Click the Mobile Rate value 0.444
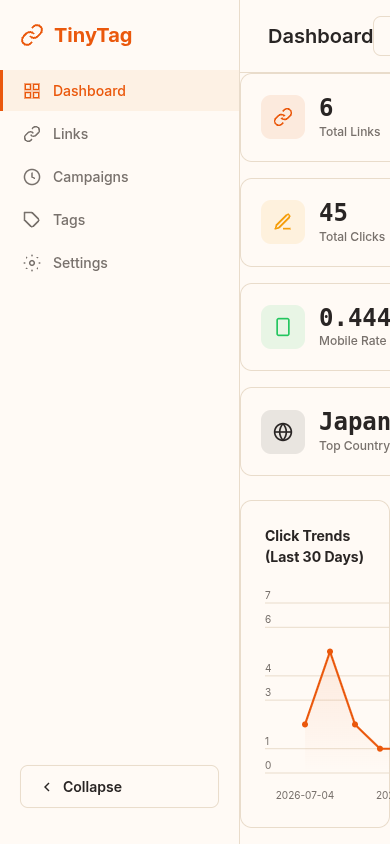The width and height of the screenshot is (390, 844). click(354, 317)
